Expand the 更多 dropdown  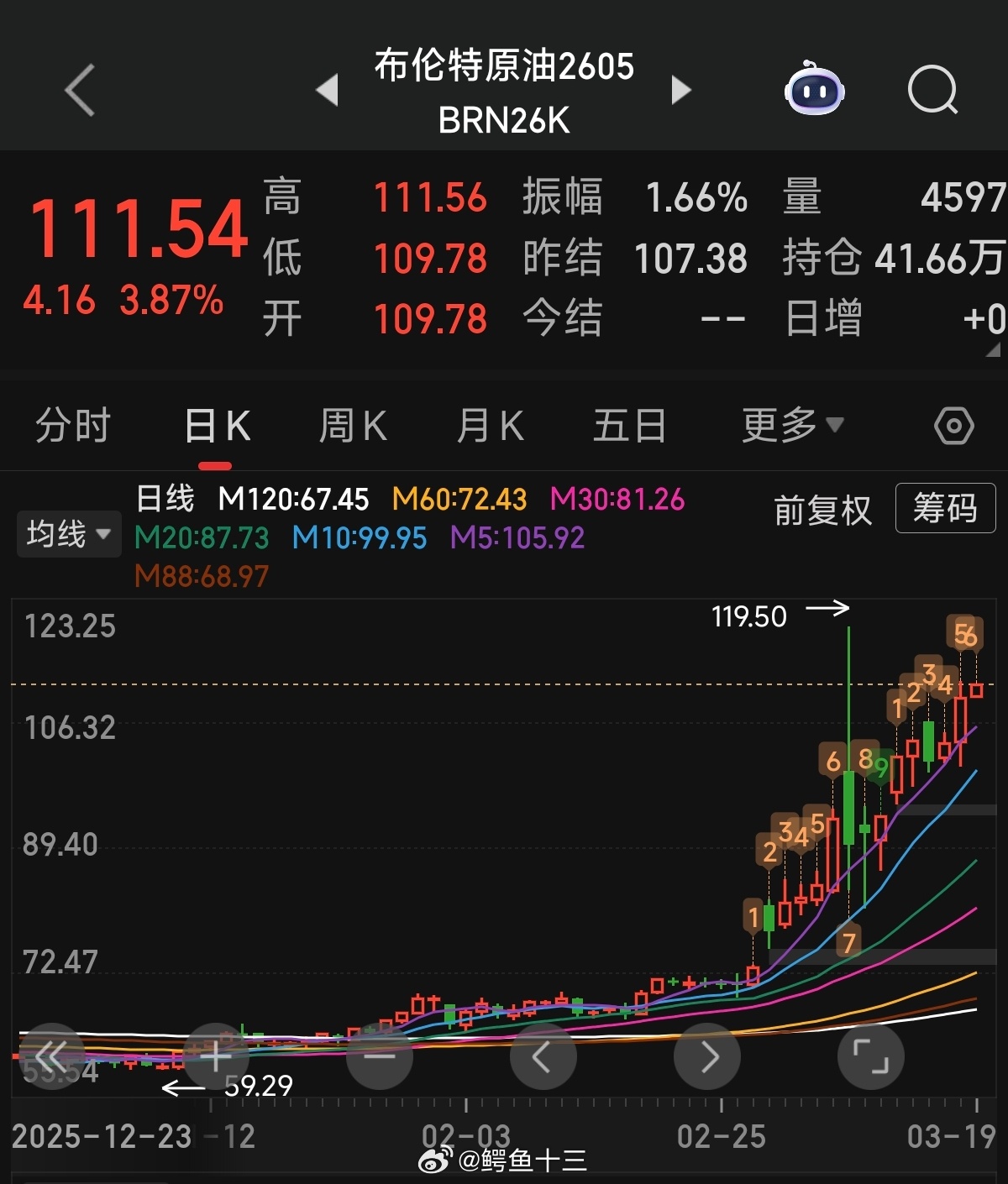pyautogui.click(x=792, y=426)
